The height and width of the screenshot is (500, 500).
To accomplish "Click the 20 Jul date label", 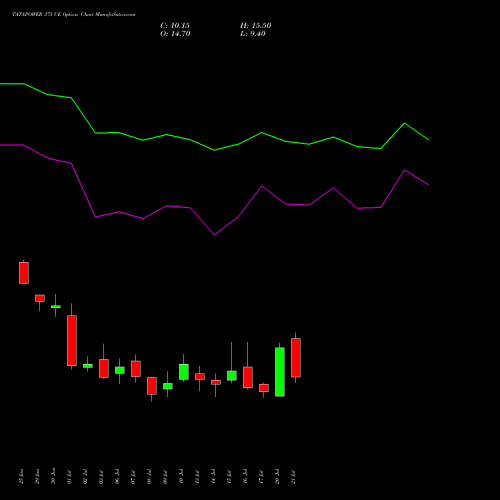I will pos(277,476).
